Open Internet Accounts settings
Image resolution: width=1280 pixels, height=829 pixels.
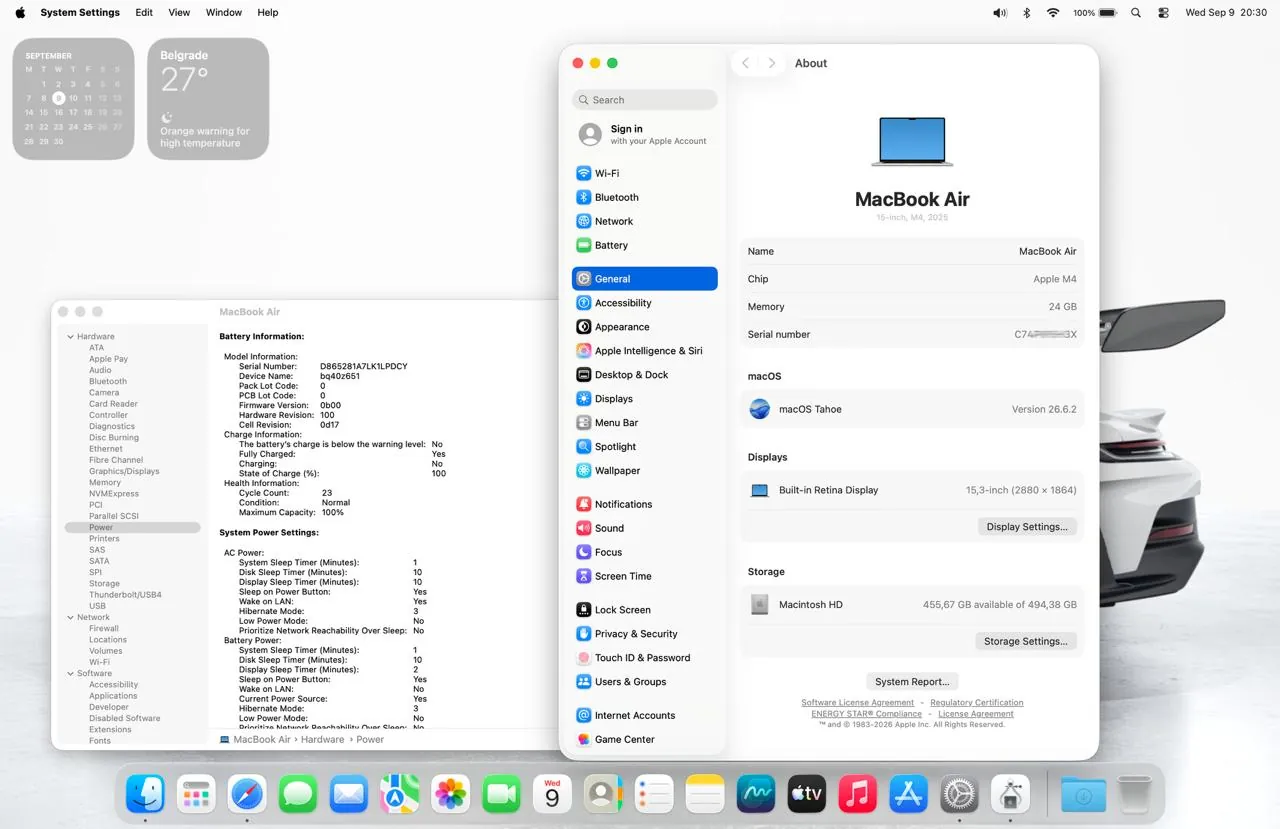tap(644, 716)
